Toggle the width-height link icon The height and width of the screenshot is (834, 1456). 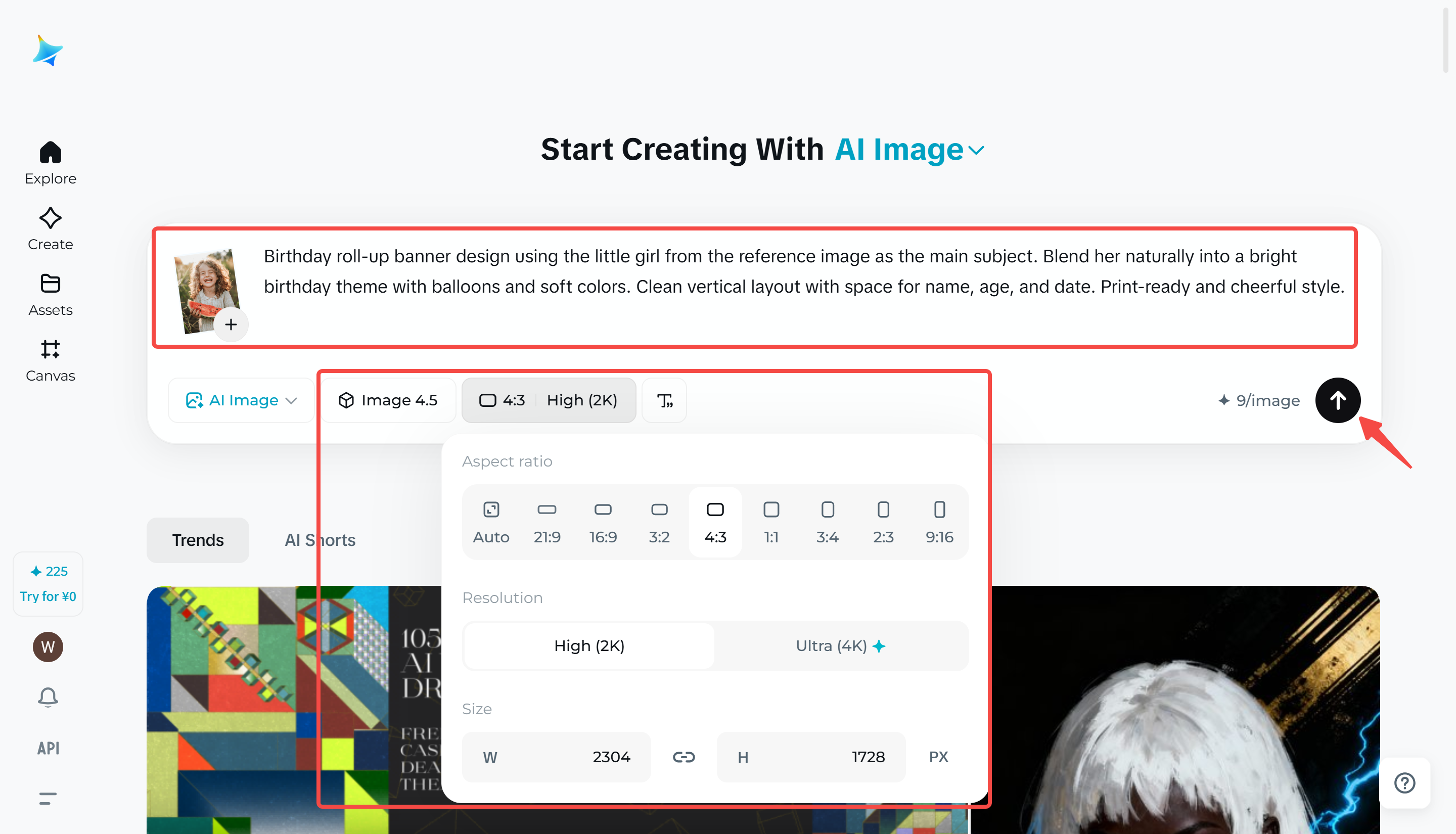(x=684, y=757)
